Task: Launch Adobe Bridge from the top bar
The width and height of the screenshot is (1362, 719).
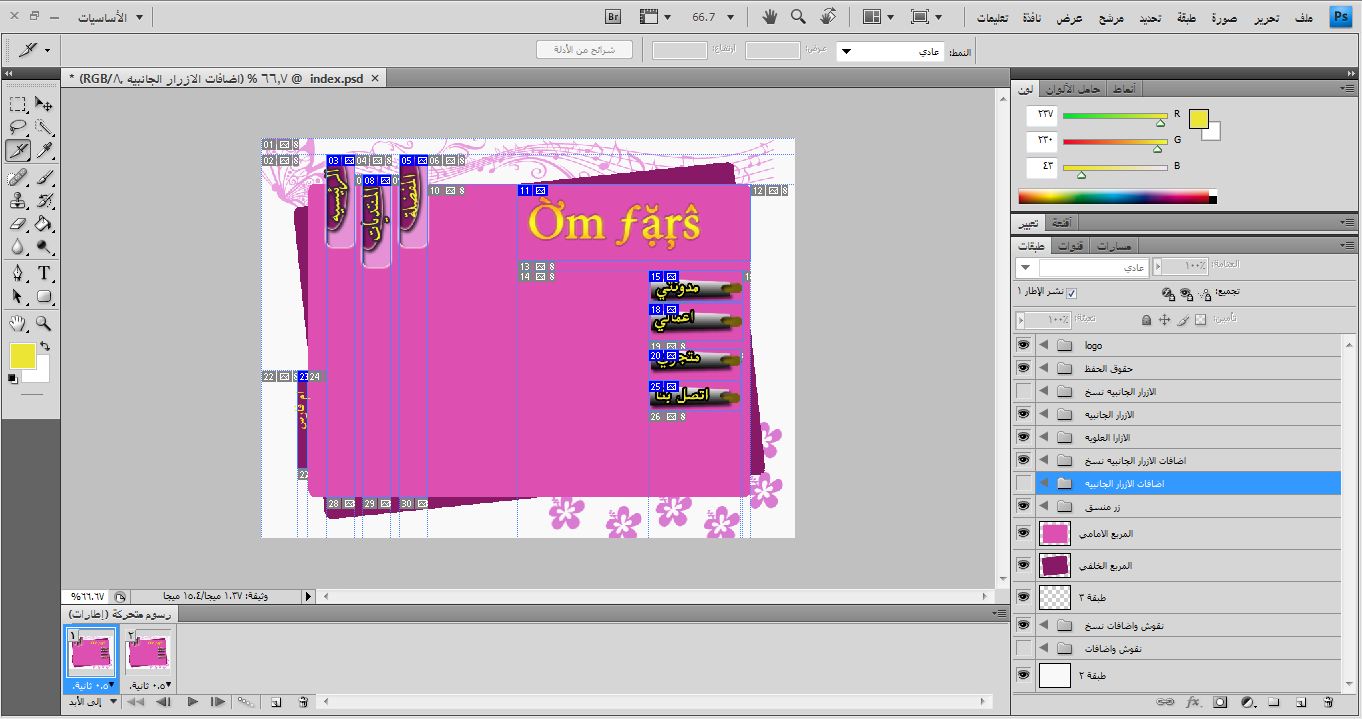Action: [x=614, y=17]
